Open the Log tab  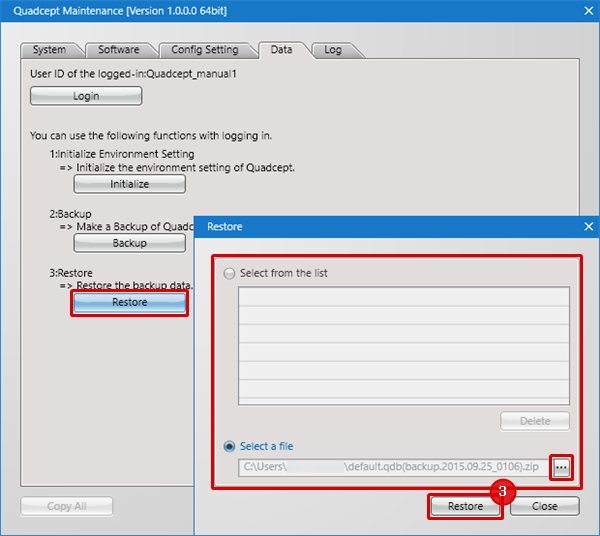333,50
